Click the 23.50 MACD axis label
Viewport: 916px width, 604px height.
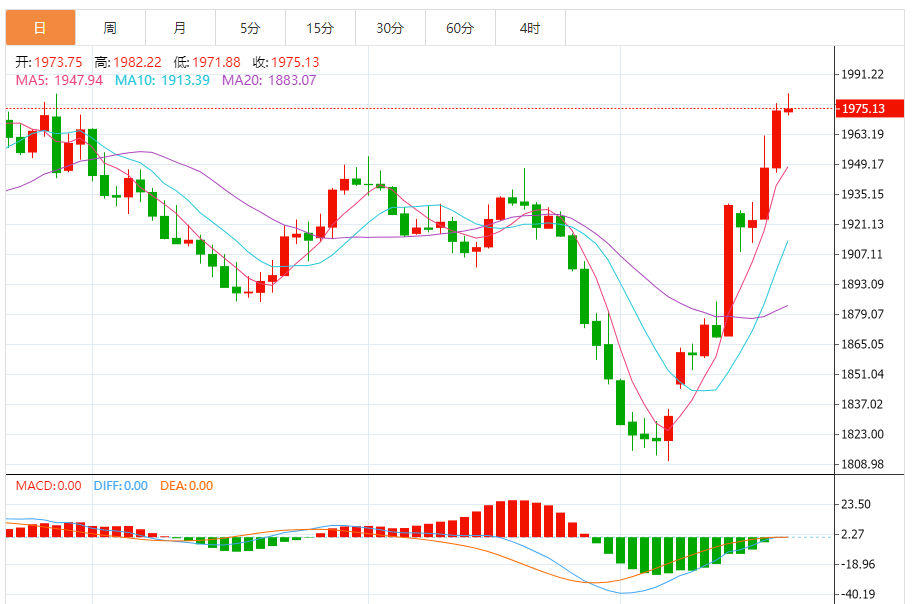856,504
